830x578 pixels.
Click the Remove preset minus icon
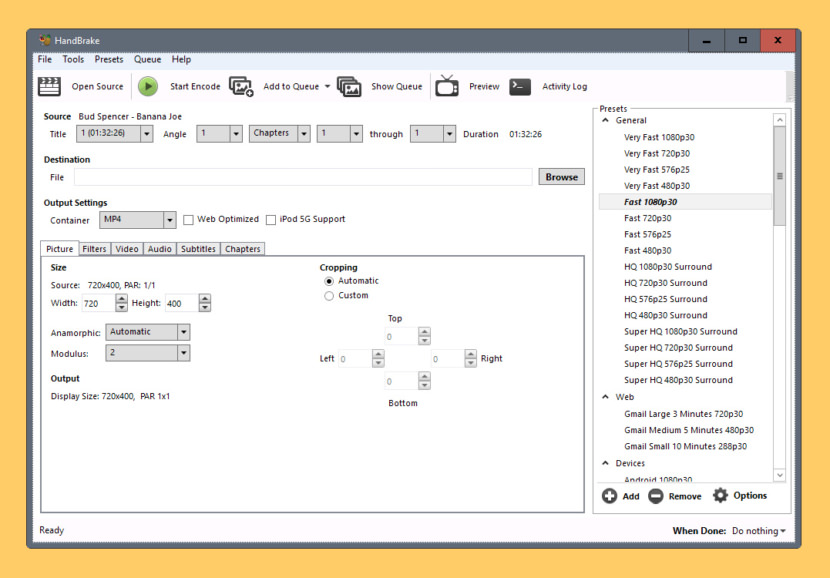tap(655, 496)
